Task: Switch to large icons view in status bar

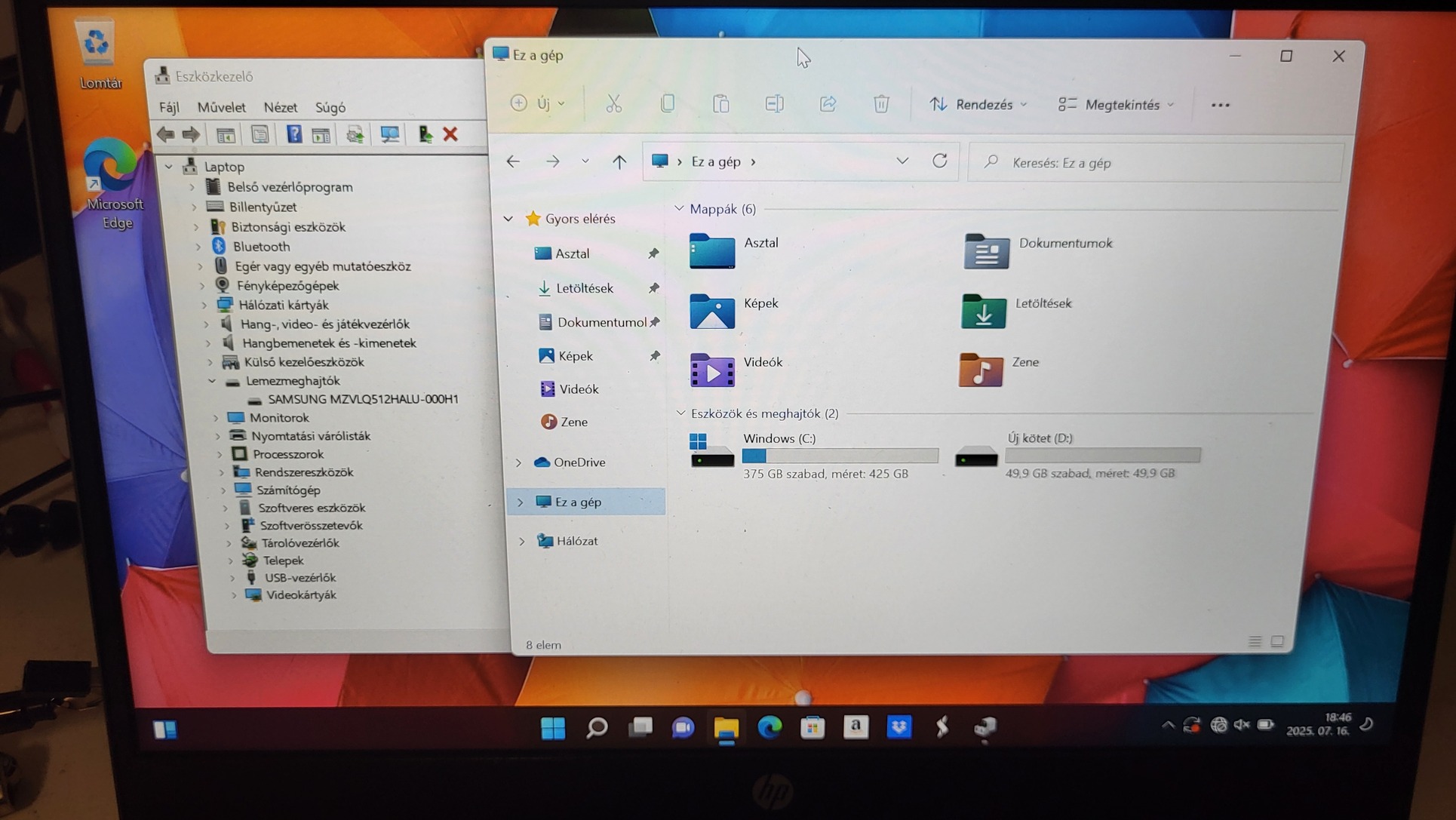Action: click(1277, 641)
